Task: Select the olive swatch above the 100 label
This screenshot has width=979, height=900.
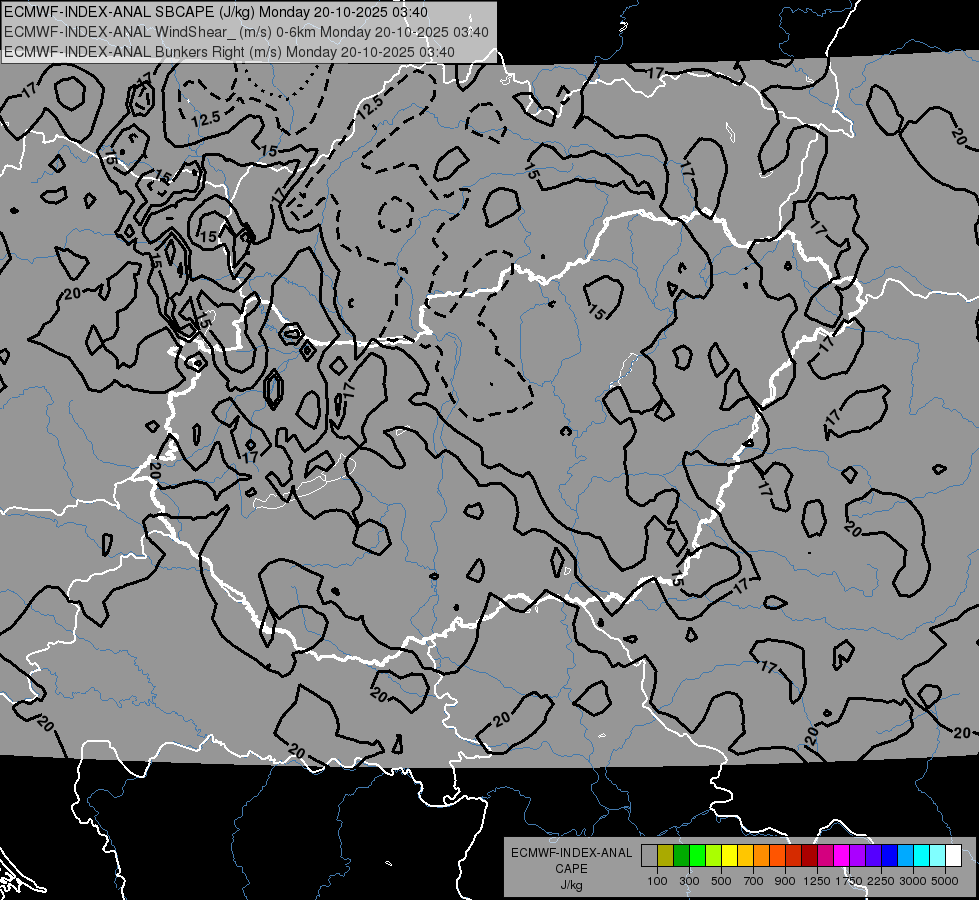Action: 666,856
